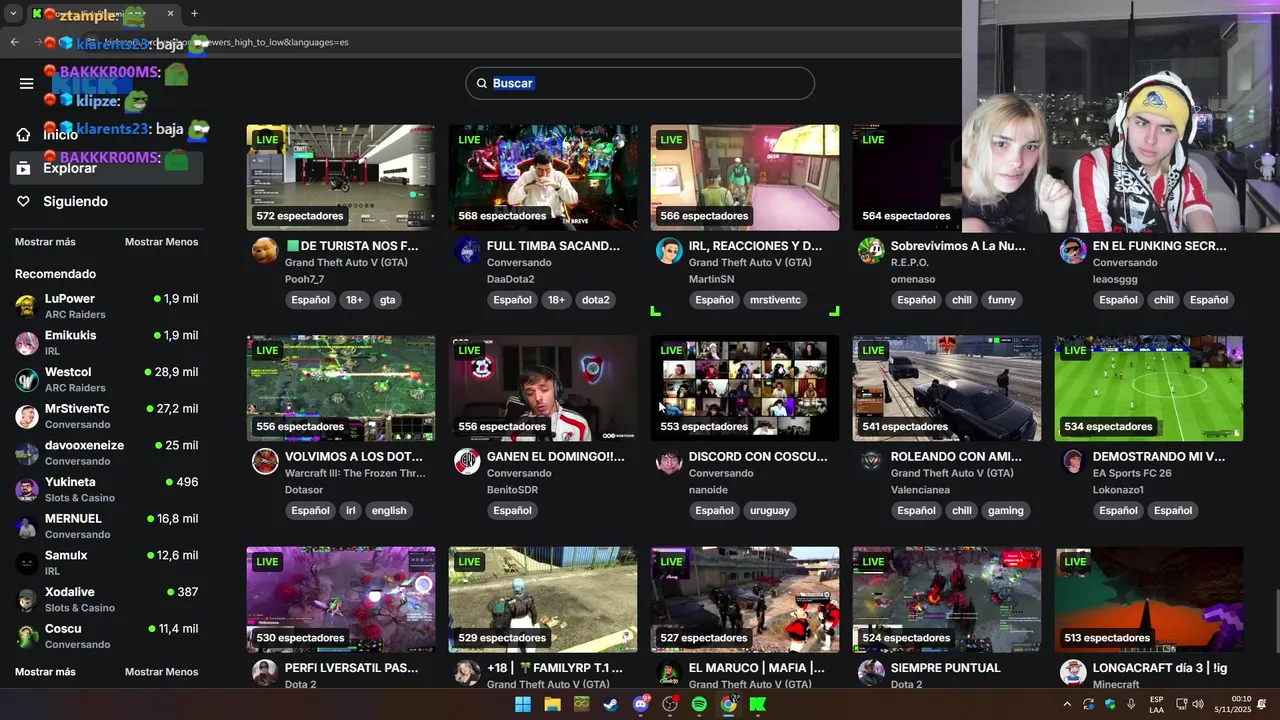Open MartinSN channel avatar

click(x=669, y=251)
